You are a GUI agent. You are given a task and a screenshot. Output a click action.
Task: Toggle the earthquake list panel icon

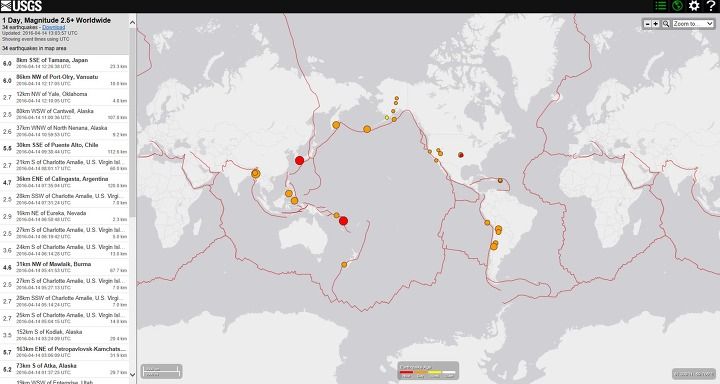tap(661, 6)
